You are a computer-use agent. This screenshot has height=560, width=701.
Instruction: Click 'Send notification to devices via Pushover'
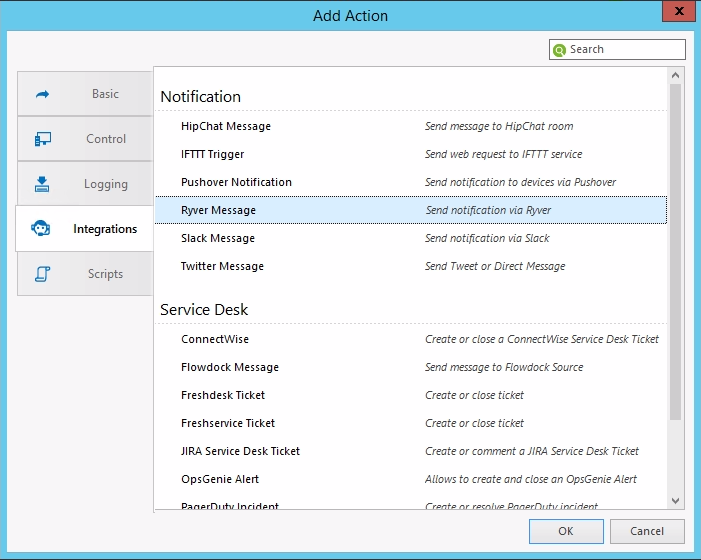(x=520, y=182)
